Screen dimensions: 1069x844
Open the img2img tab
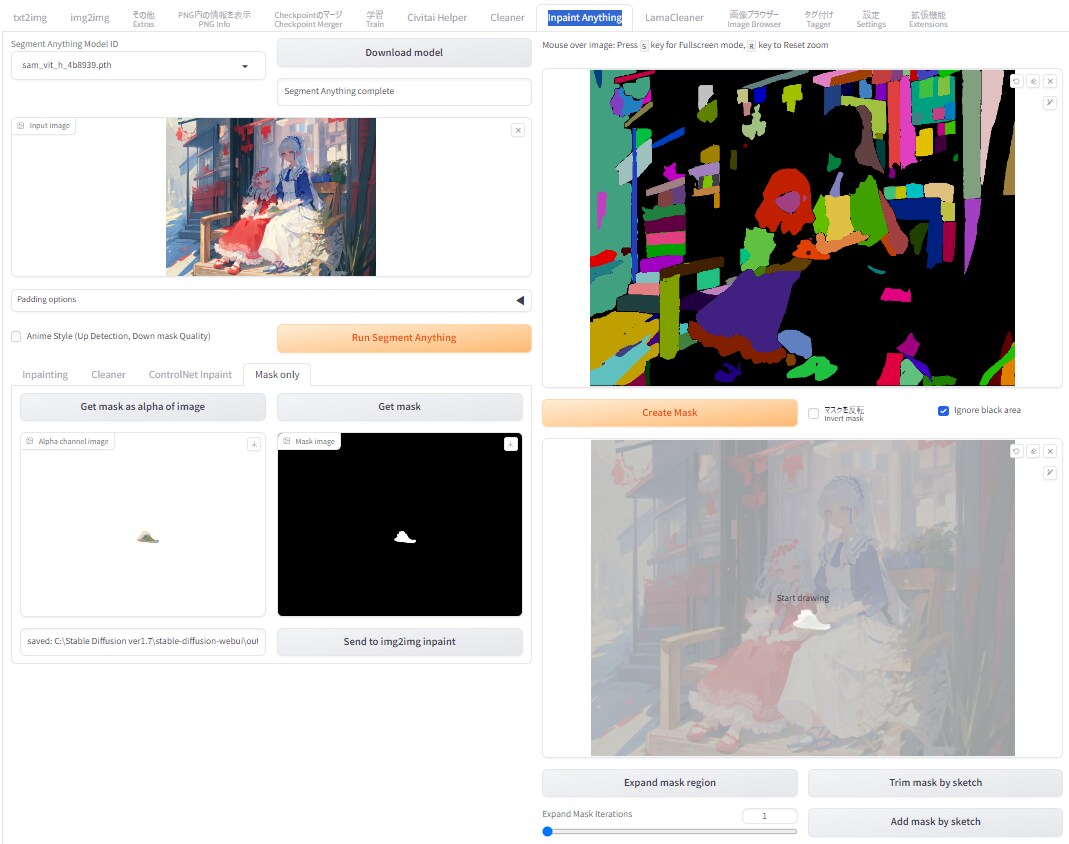coord(90,17)
